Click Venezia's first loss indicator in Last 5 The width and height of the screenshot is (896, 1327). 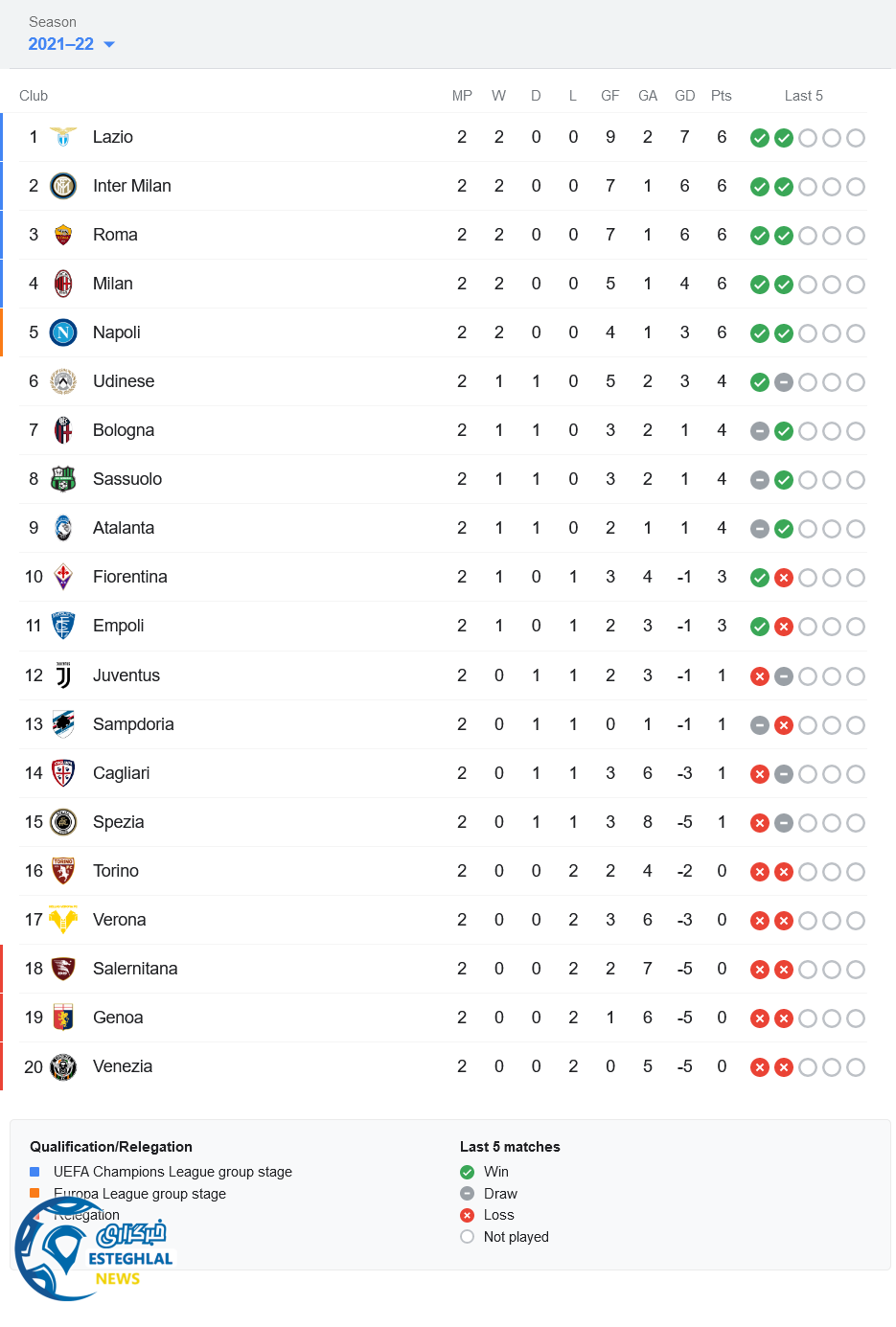(760, 1067)
